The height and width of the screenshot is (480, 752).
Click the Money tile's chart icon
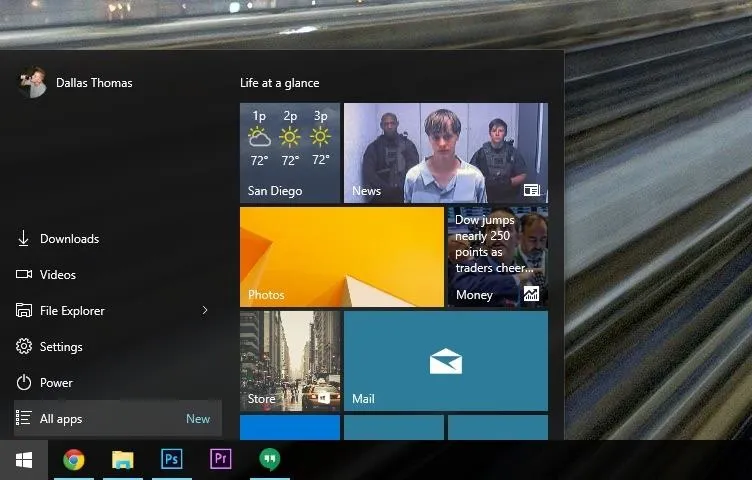click(x=531, y=293)
